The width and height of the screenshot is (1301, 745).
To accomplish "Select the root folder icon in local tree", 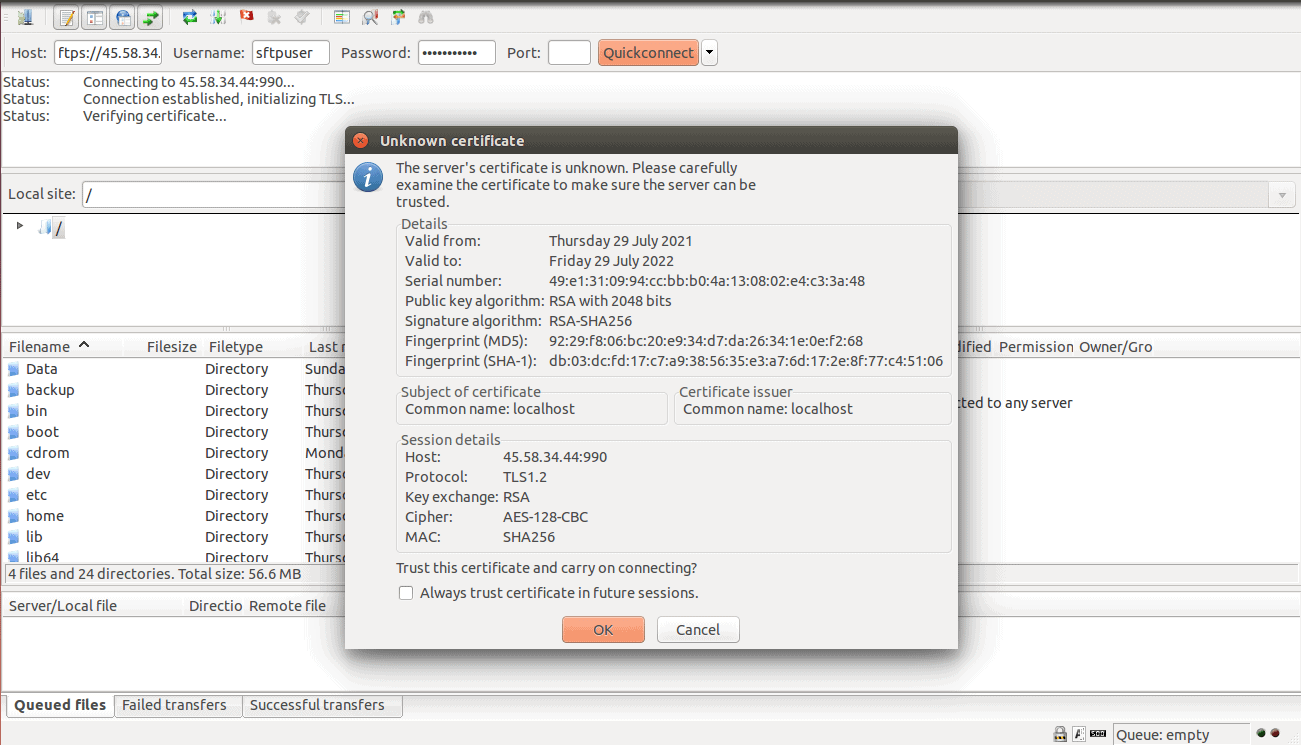I will 44,228.
